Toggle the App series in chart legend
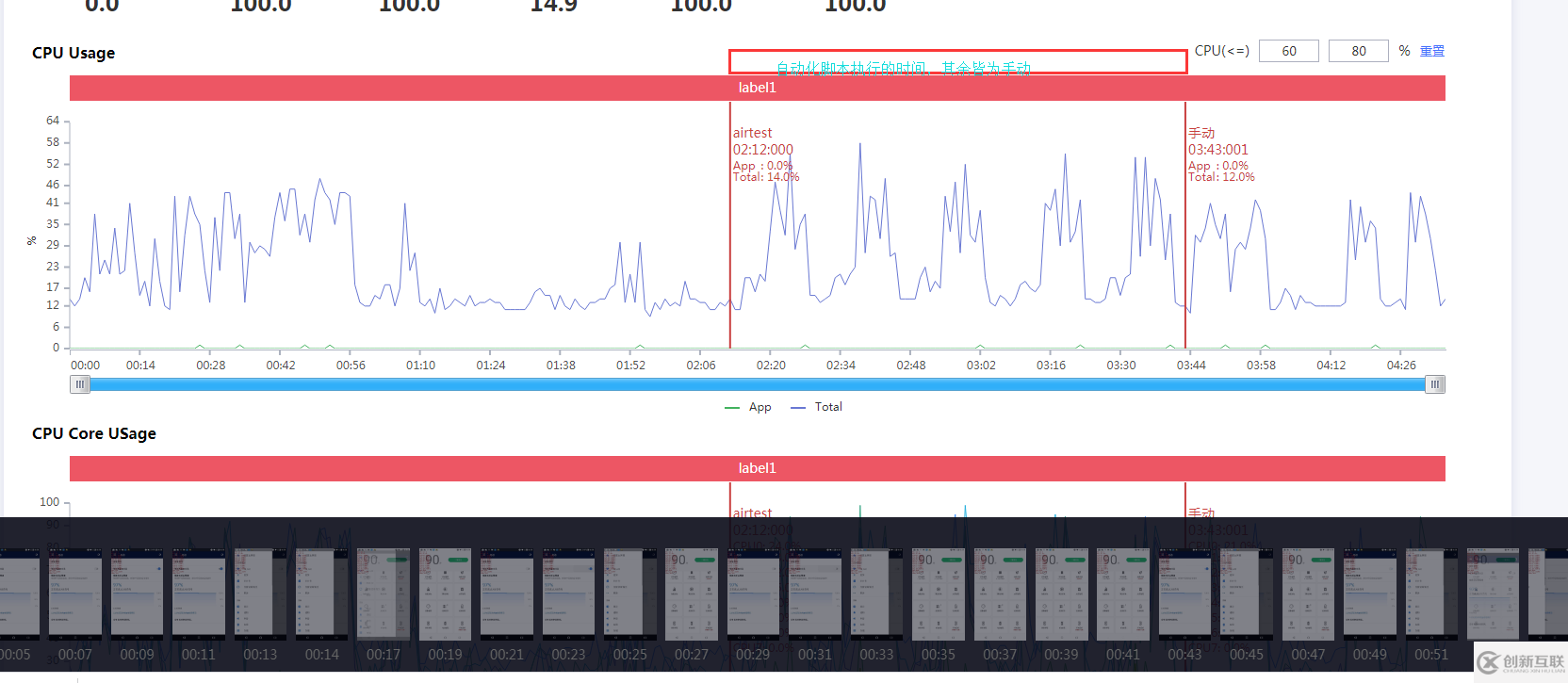 (748, 407)
